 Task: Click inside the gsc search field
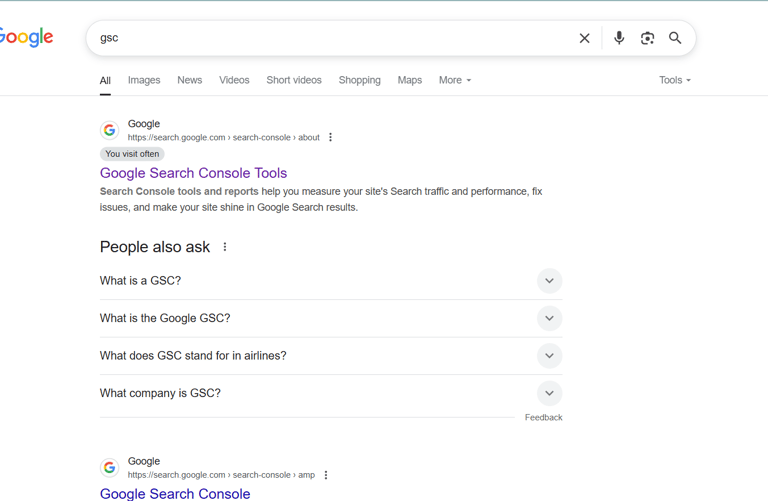coord(333,38)
